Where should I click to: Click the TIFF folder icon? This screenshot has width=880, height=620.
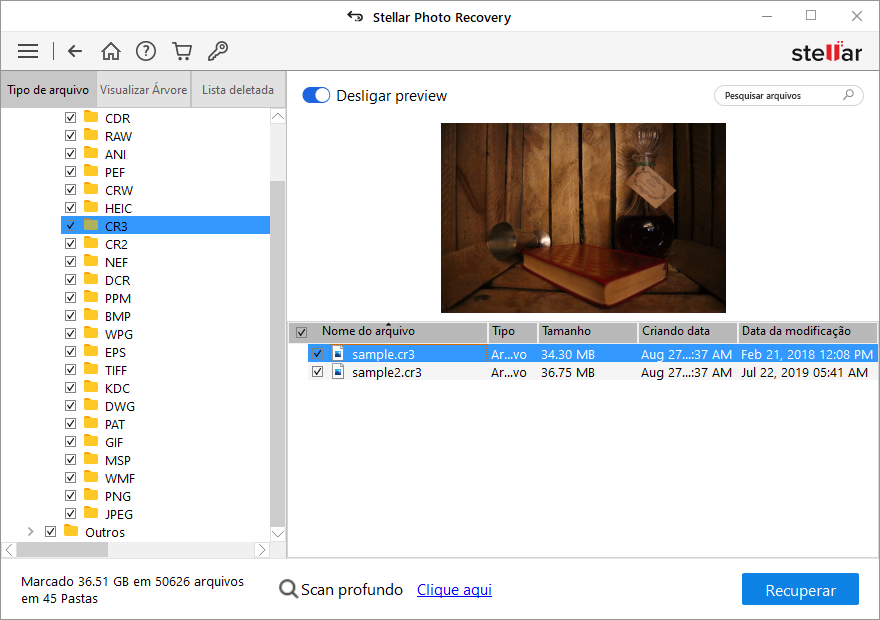[91, 369]
